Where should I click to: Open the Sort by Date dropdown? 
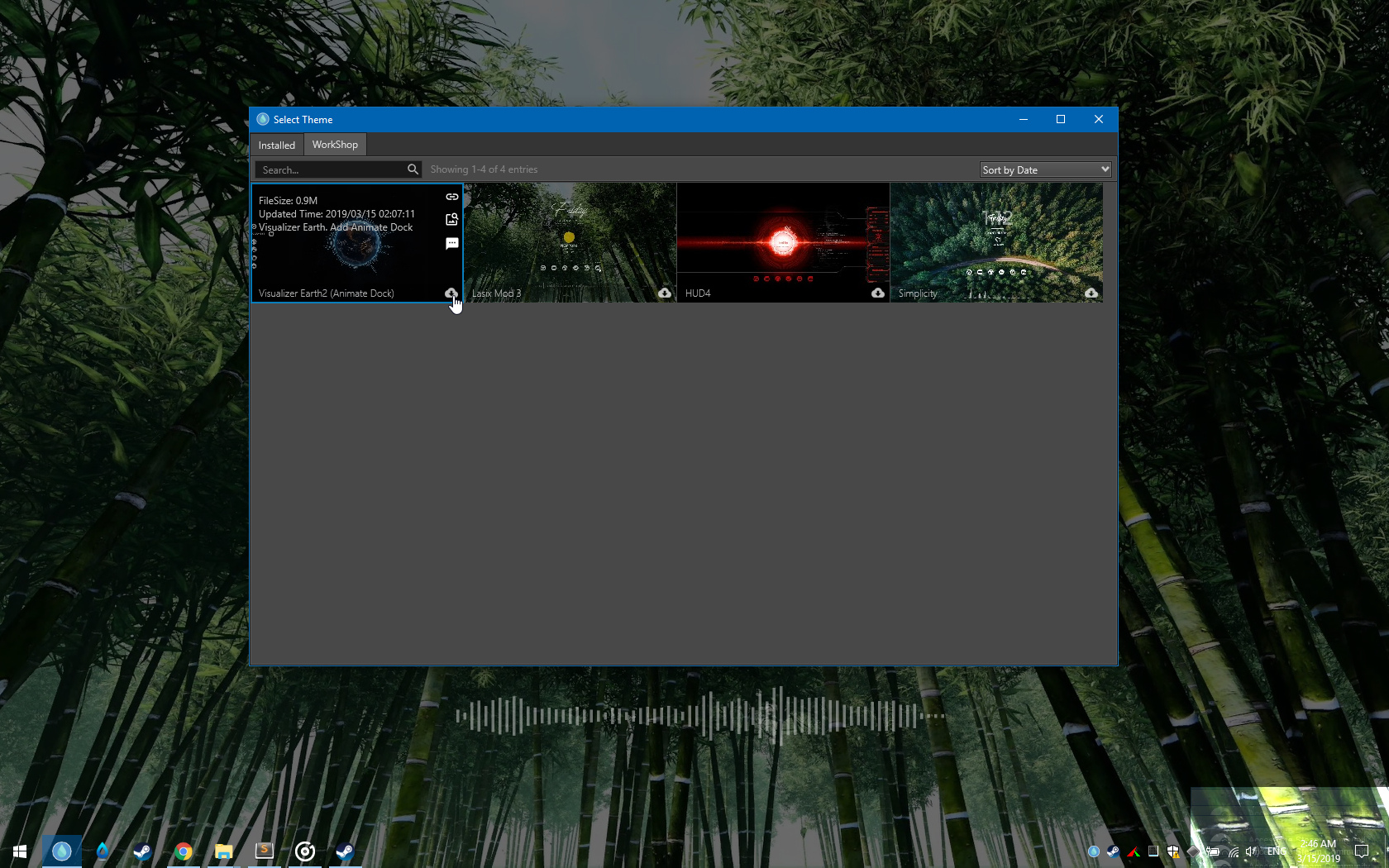(x=1044, y=169)
